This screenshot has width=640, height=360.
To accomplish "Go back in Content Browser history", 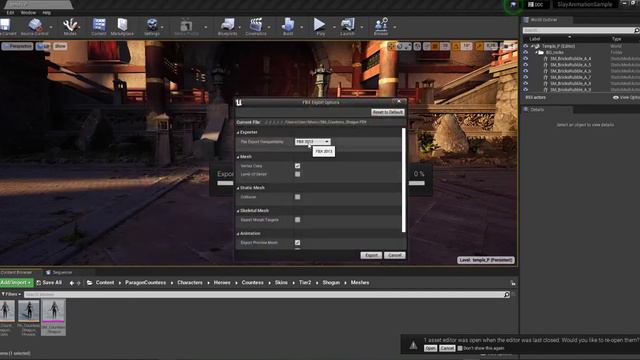I will click(x=72, y=282).
